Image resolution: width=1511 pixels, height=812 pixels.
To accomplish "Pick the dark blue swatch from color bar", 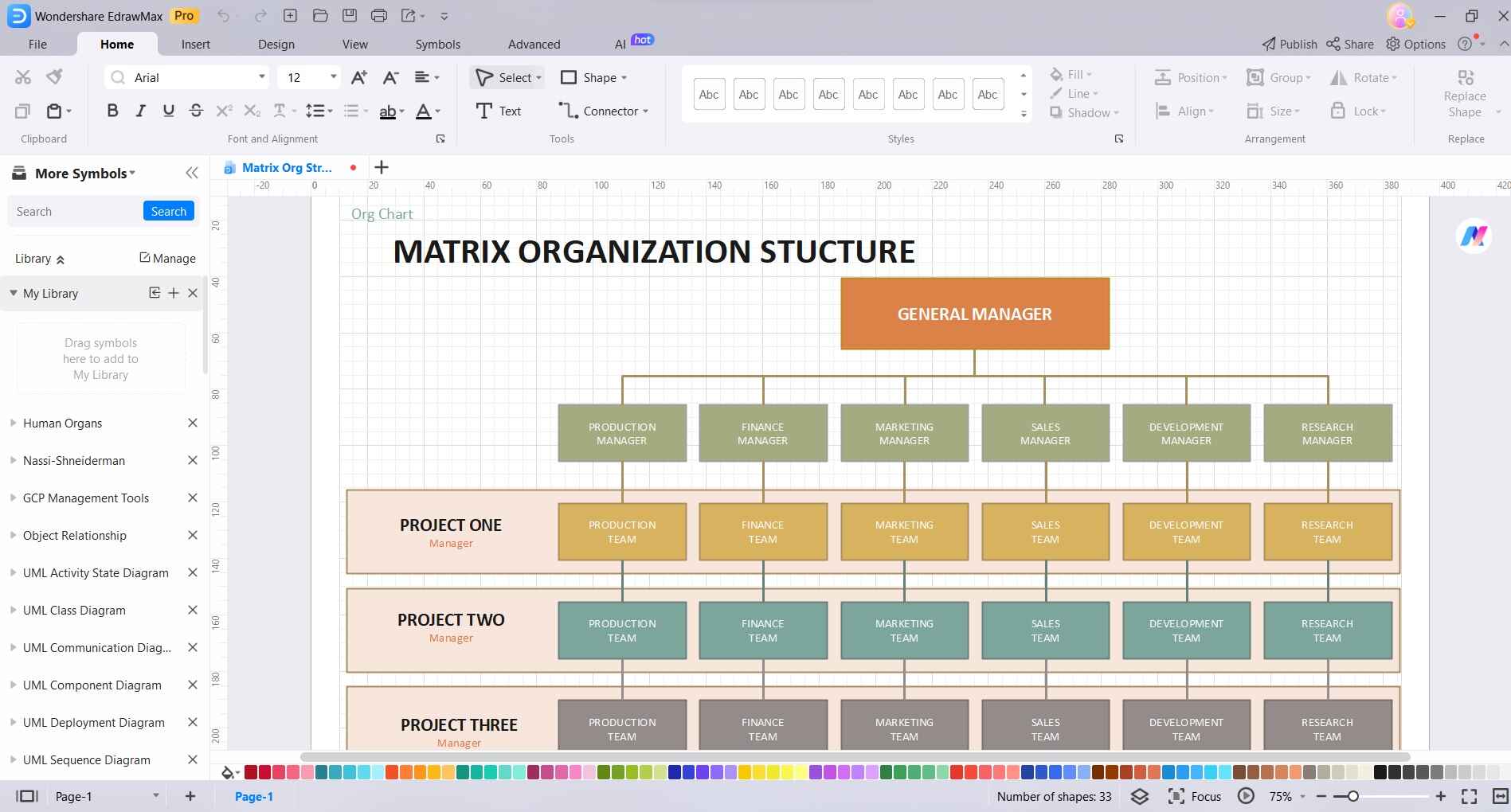I will coord(1028,772).
